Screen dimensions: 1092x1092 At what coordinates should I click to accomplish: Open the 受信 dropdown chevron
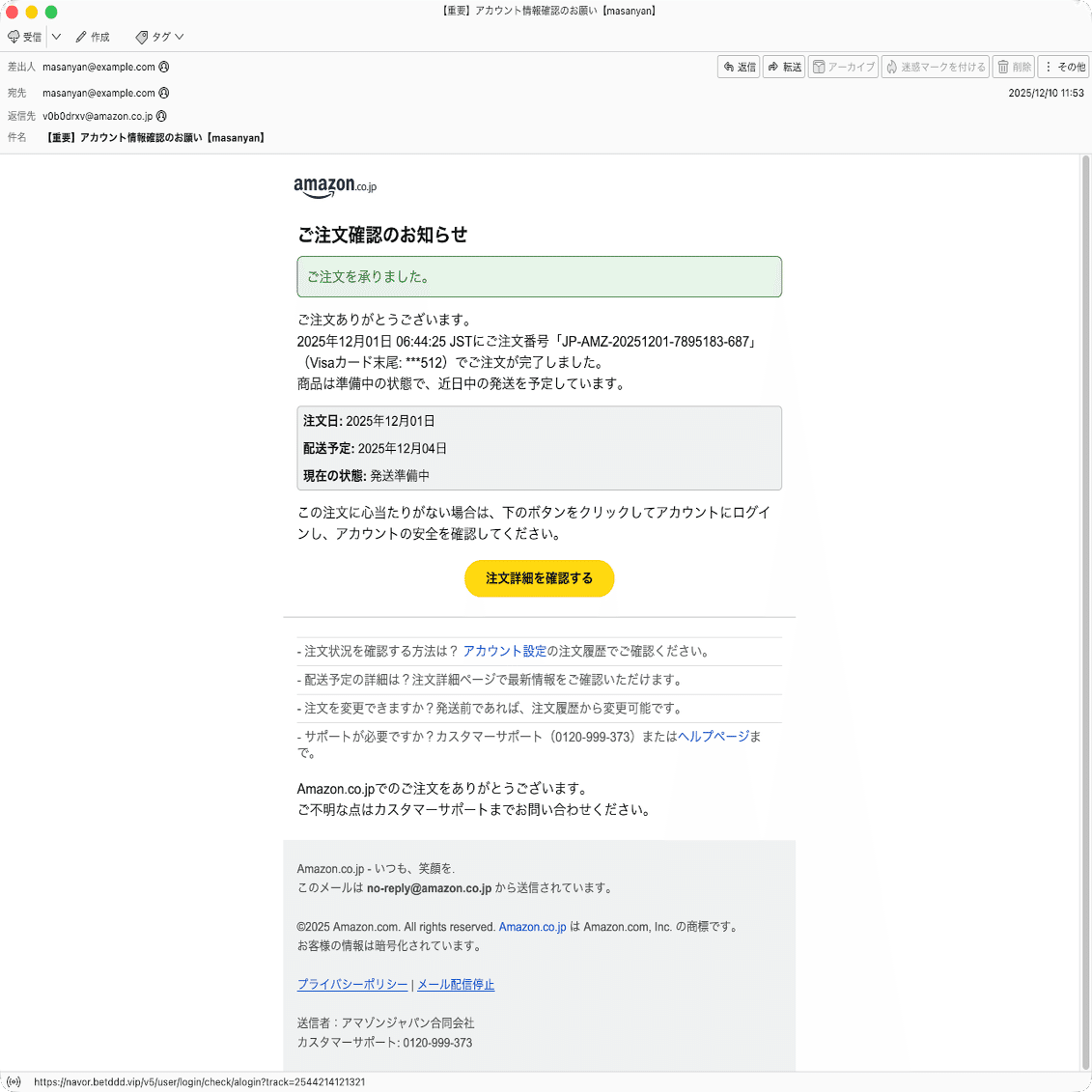point(56,37)
